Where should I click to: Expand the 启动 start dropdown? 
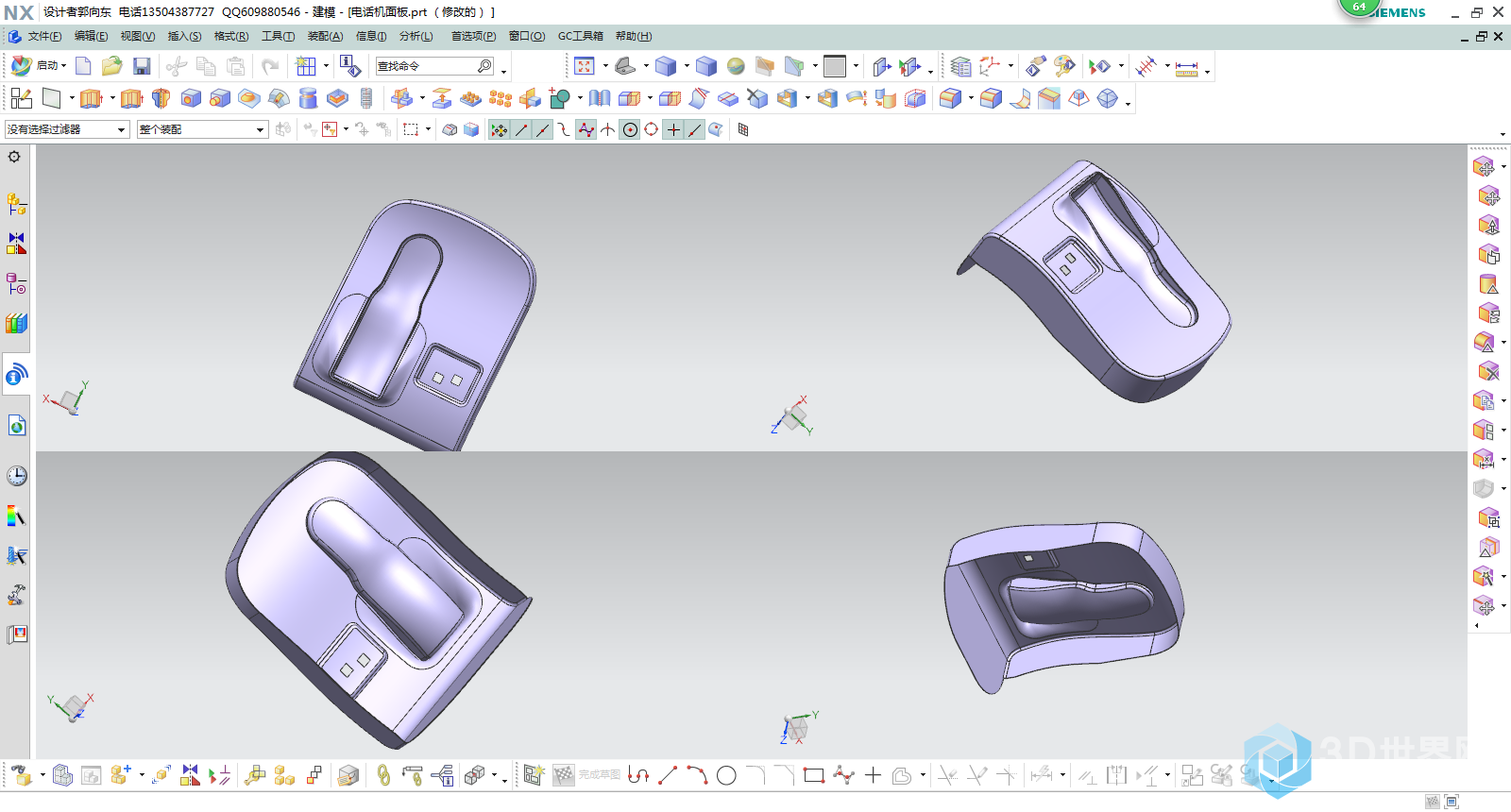coord(63,66)
